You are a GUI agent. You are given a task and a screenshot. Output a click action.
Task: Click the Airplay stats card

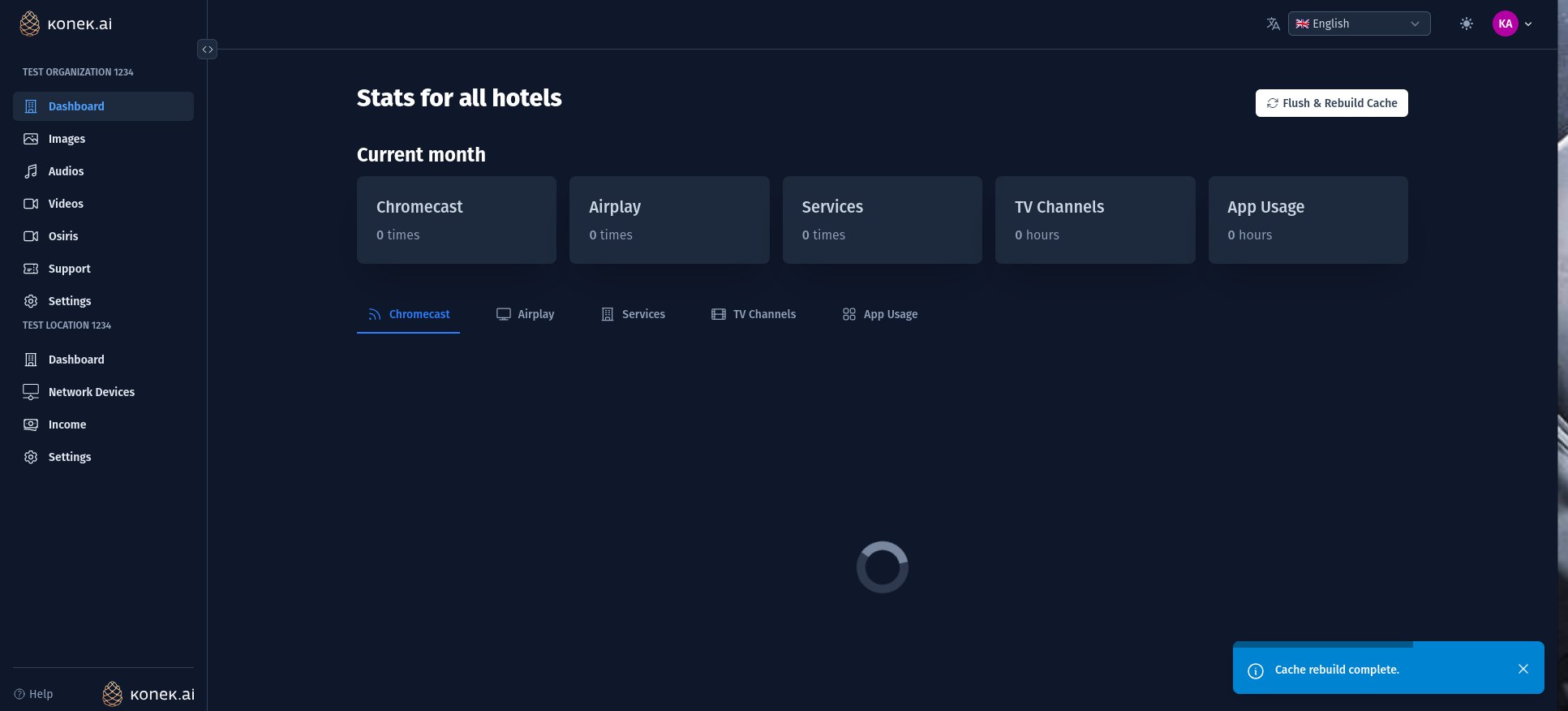point(669,220)
